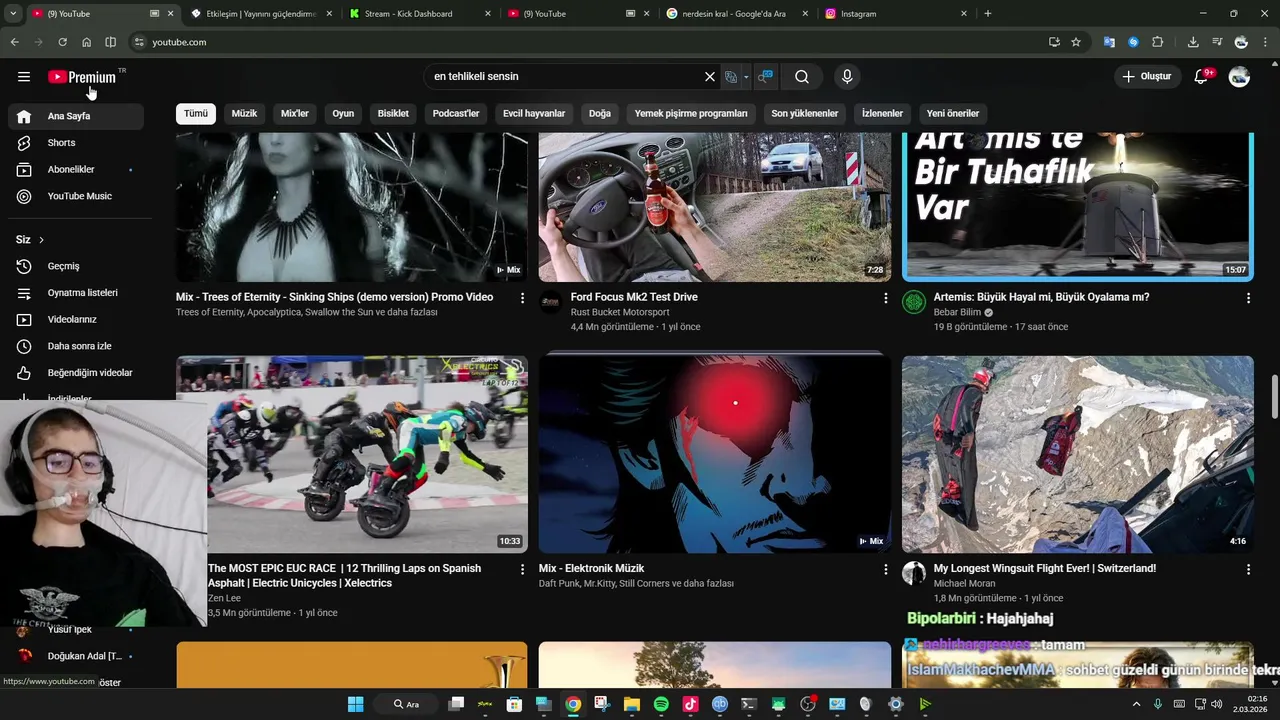This screenshot has width=1280, height=720.
Task: Open File Explorer from the taskbar
Action: (632, 704)
